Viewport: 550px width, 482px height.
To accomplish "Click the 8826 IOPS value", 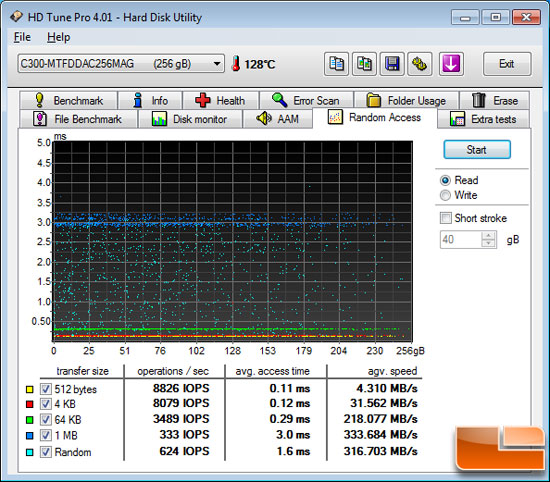I will point(181,388).
